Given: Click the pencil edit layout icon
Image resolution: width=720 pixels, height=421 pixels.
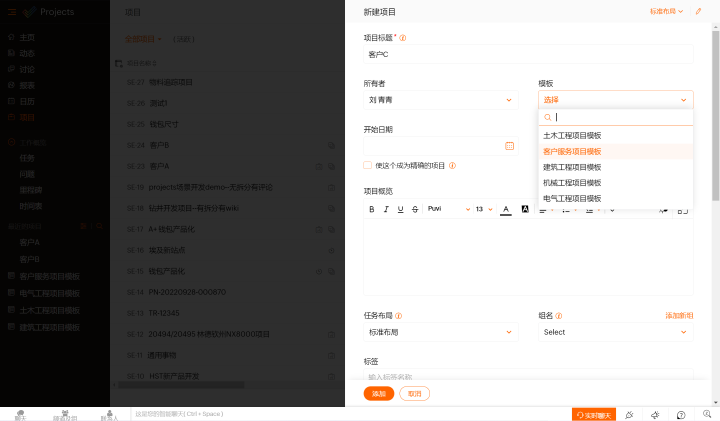Looking at the screenshot, I should [x=698, y=11].
